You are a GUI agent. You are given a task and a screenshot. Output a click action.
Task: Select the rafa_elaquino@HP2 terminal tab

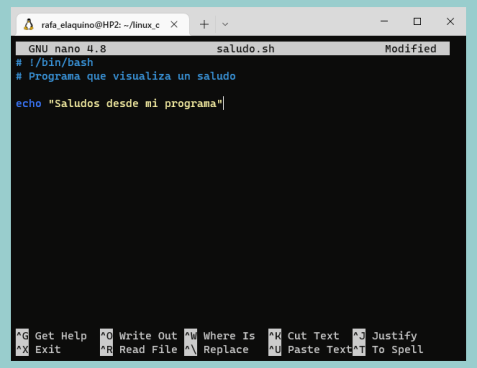click(103, 25)
